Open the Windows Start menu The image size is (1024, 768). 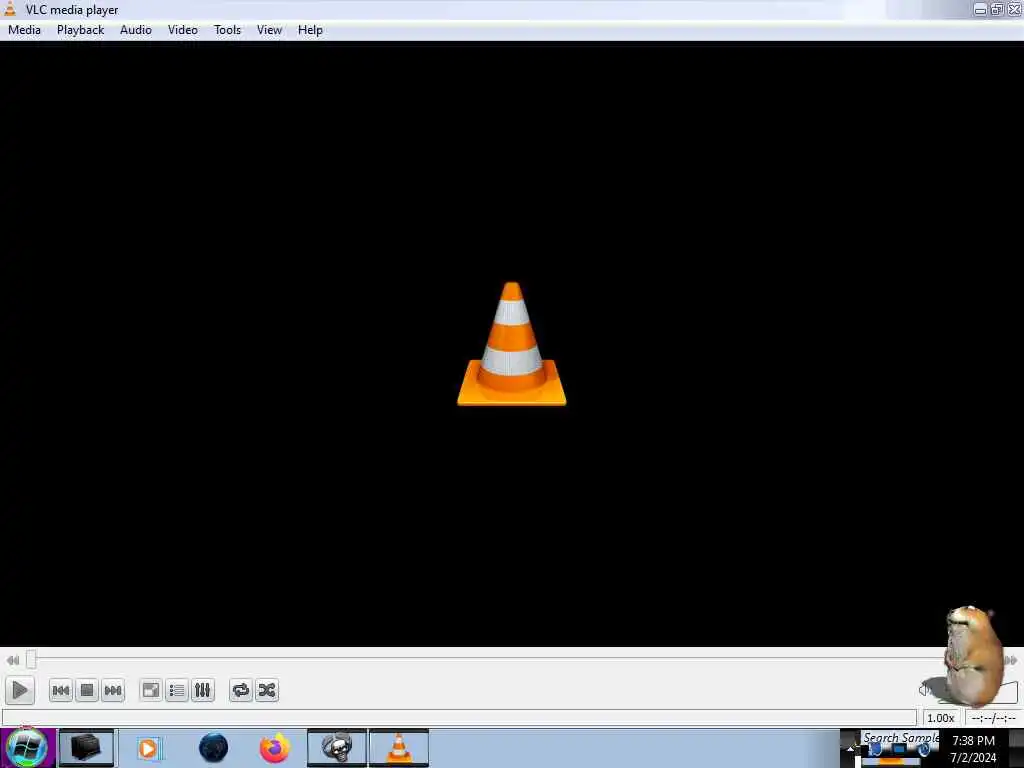27,748
